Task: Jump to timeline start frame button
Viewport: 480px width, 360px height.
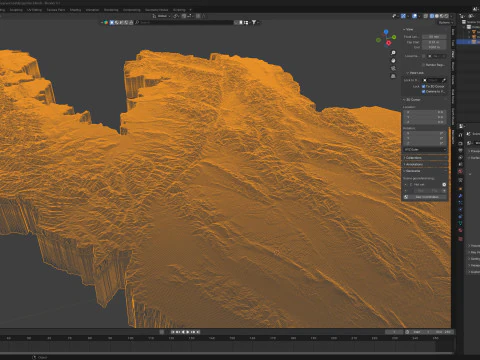Action: coord(173,332)
